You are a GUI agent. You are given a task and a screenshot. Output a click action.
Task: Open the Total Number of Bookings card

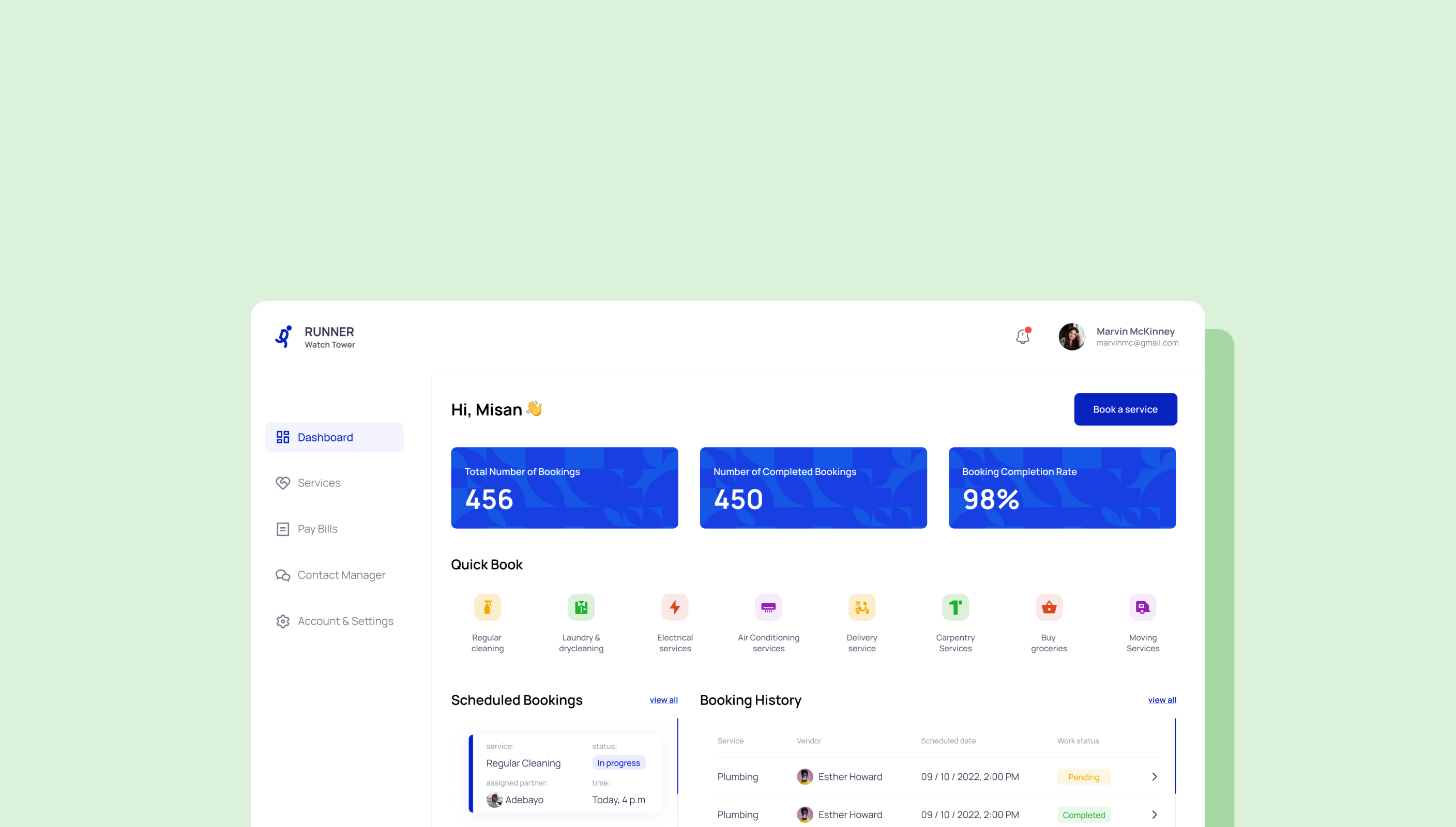[564, 488]
